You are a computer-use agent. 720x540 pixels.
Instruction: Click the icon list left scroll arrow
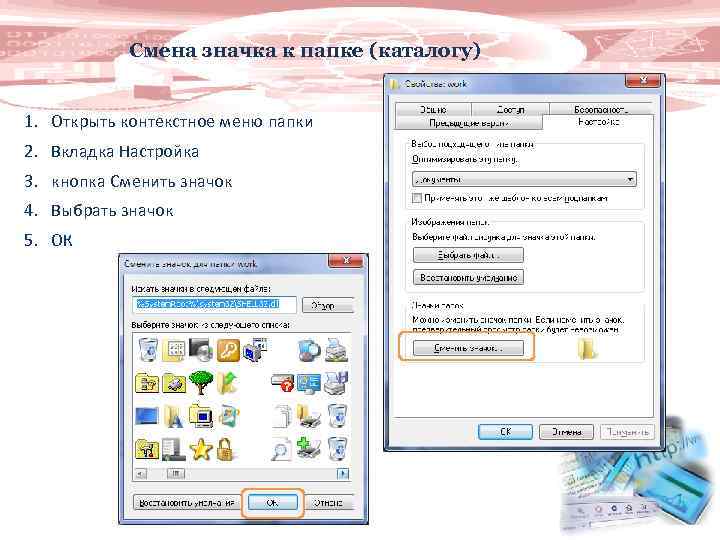coord(141,473)
